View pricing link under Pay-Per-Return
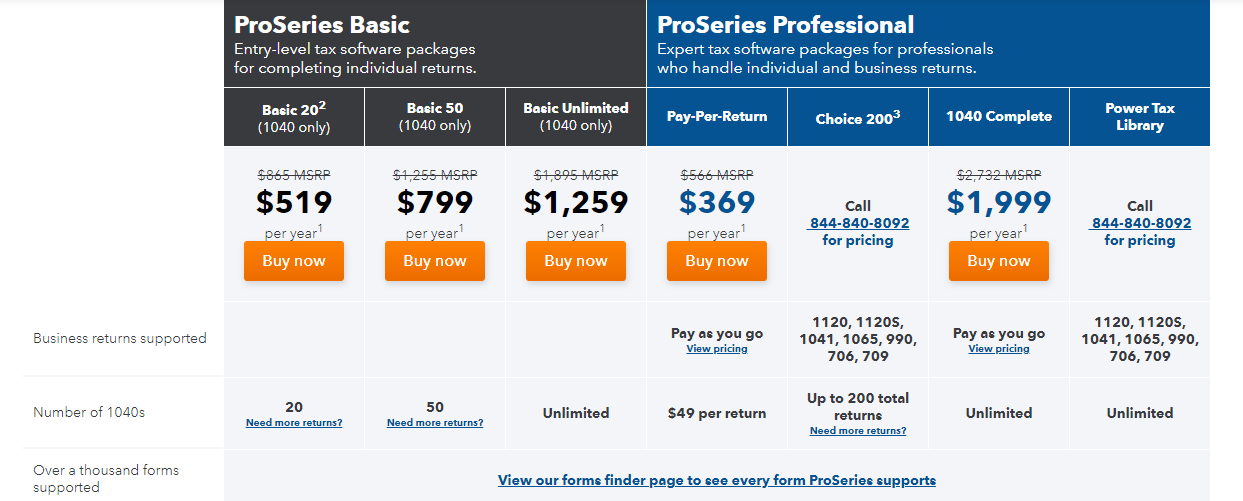Image resolution: width=1243 pixels, height=501 pixels. click(717, 349)
